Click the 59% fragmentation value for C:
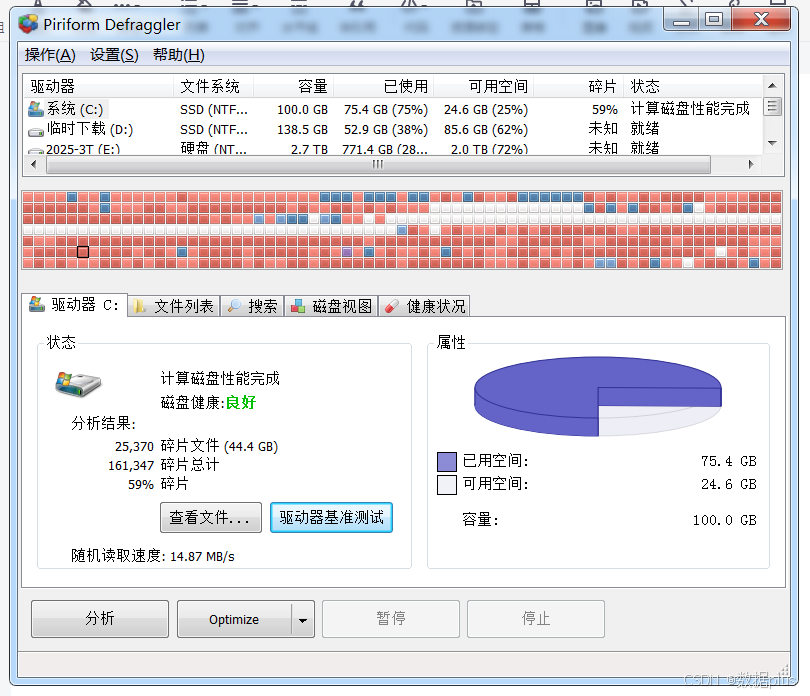 point(604,110)
